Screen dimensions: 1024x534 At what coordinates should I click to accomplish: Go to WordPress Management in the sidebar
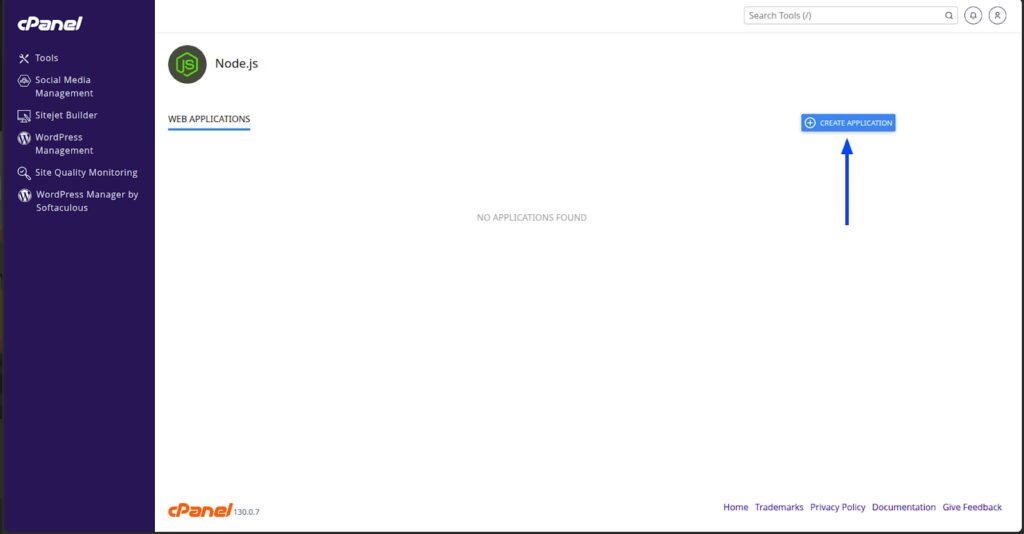[x=64, y=144]
